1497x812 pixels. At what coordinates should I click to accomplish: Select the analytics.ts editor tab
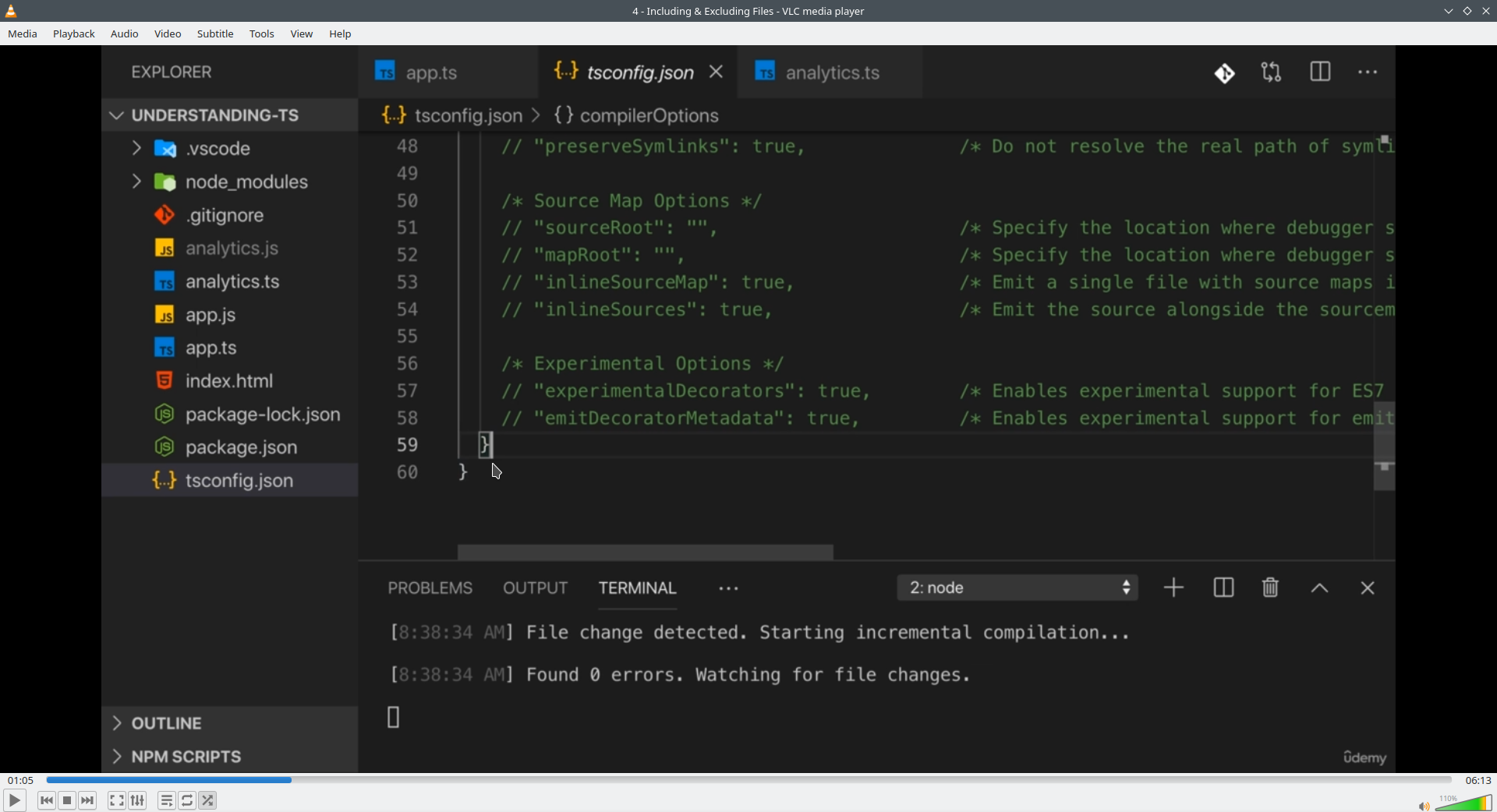tap(831, 72)
